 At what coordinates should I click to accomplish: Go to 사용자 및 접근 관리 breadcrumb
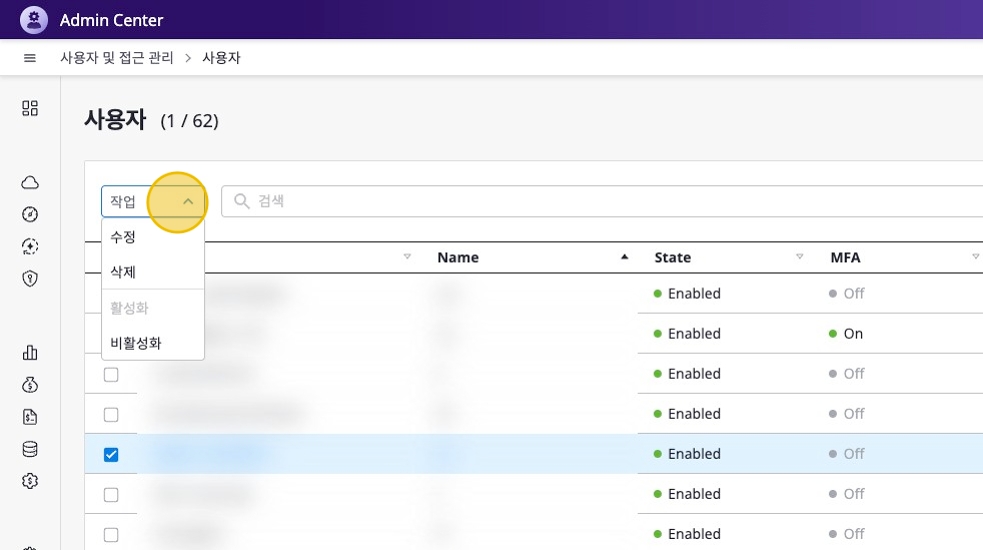pyautogui.click(x=117, y=58)
